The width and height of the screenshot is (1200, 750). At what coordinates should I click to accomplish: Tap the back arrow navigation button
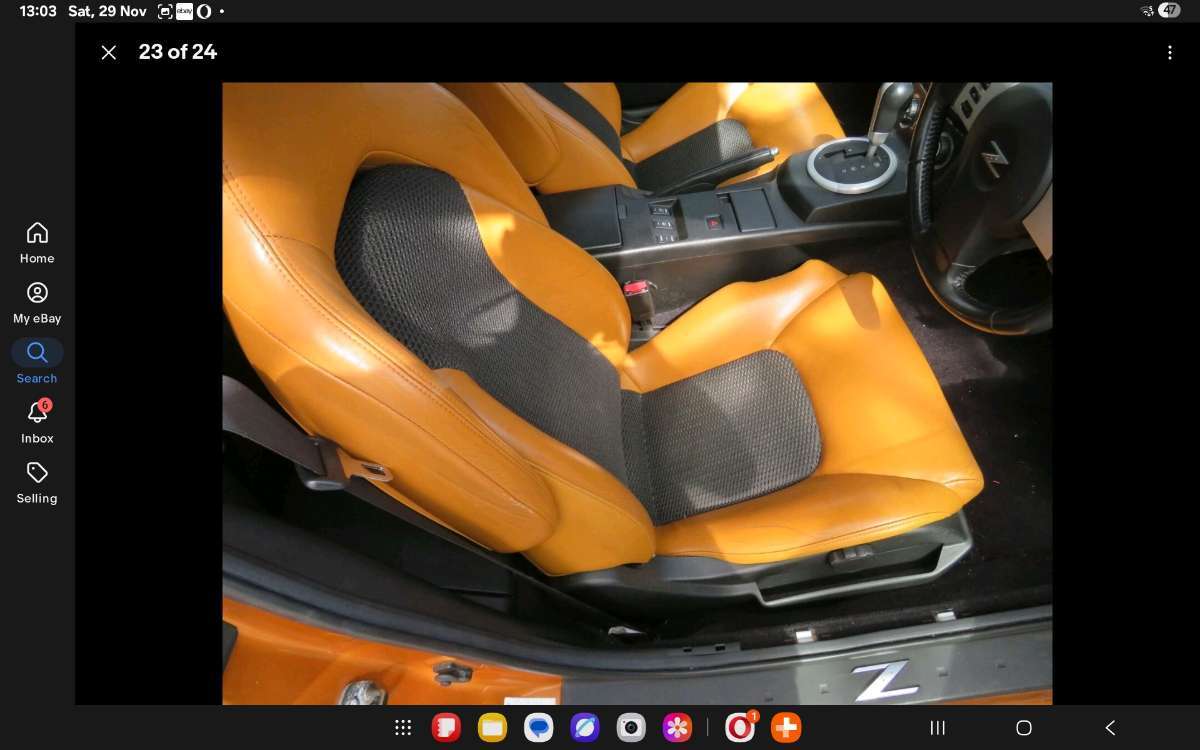(x=1109, y=728)
